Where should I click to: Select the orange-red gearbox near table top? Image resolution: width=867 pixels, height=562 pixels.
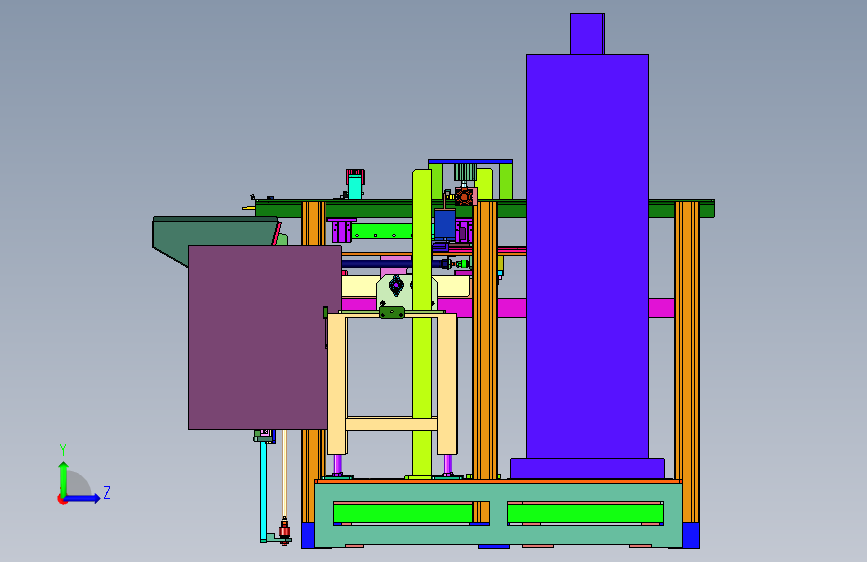tap(464, 196)
